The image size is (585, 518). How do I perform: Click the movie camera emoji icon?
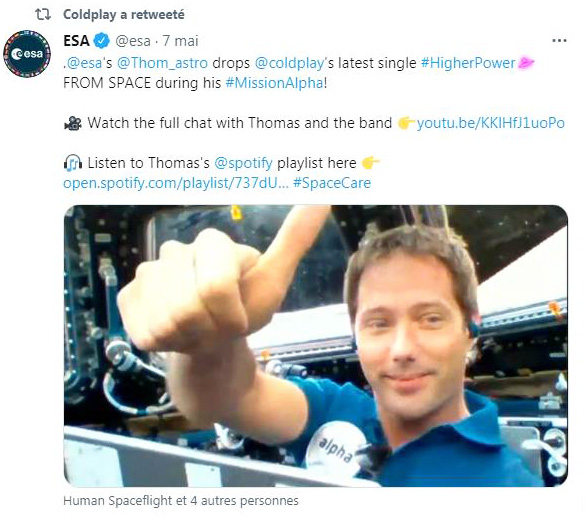[73, 123]
